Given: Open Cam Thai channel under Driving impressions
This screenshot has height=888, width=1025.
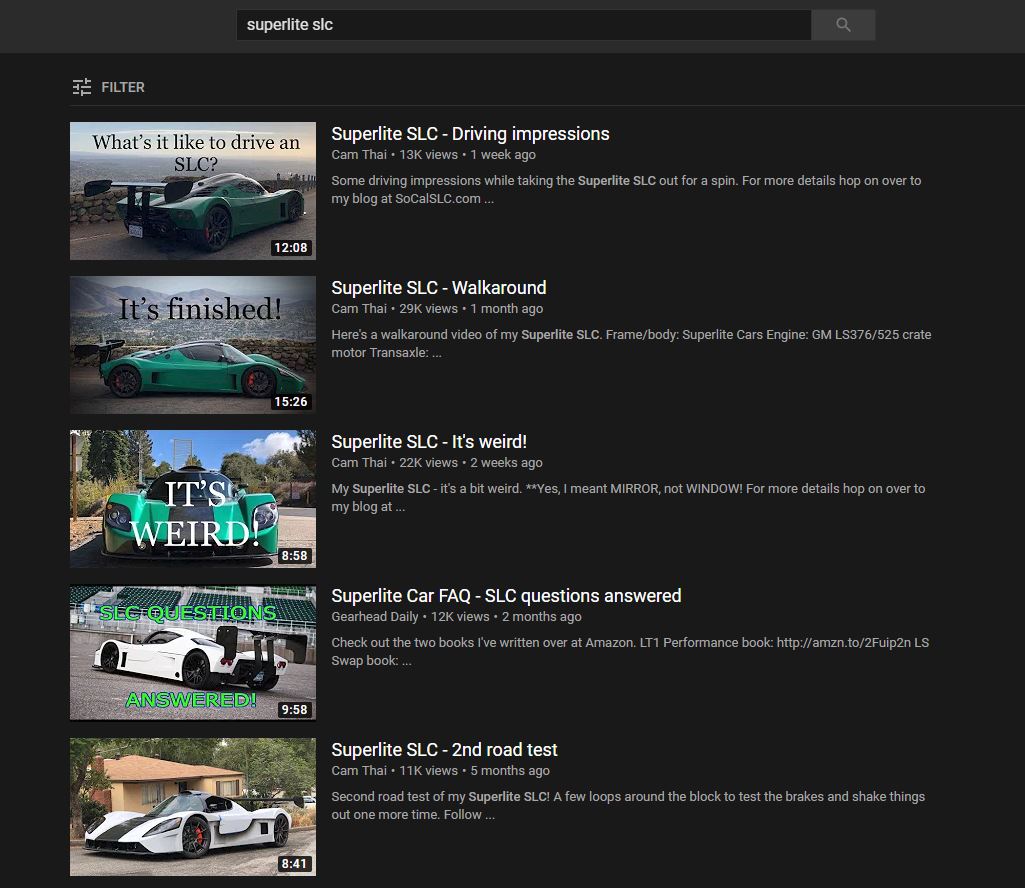Looking at the screenshot, I should tap(359, 154).
